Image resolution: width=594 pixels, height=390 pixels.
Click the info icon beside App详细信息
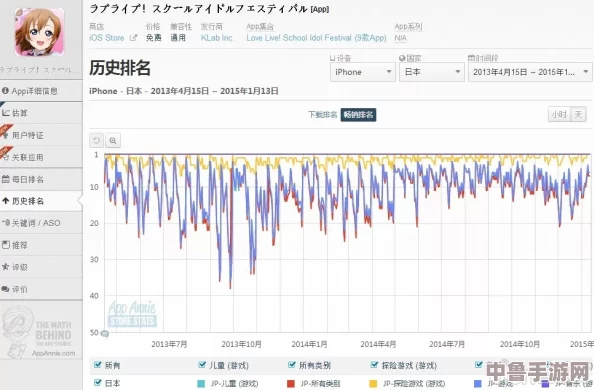(x=5, y=91)
